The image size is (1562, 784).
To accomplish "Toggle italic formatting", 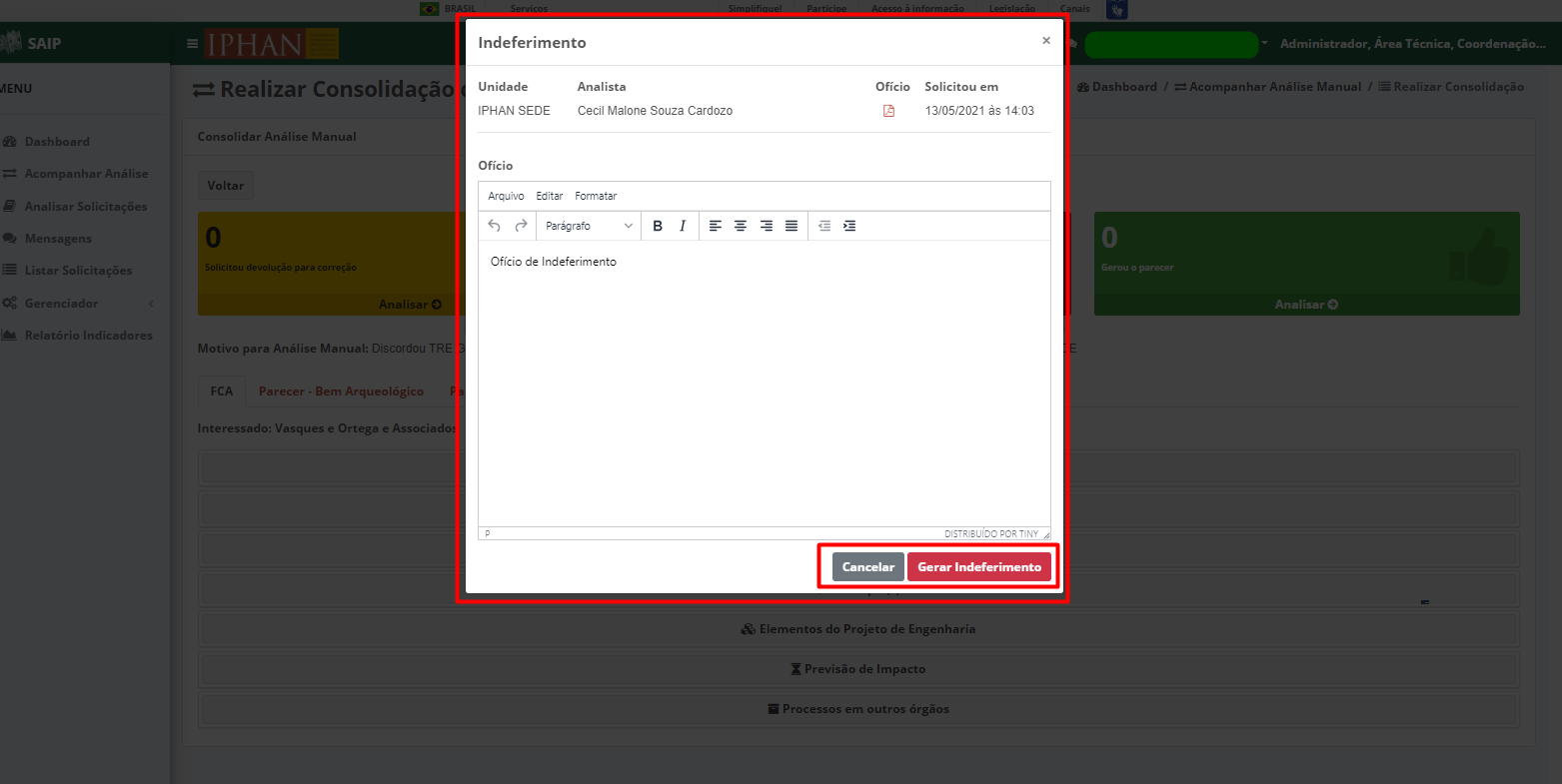I will point(683,226).
